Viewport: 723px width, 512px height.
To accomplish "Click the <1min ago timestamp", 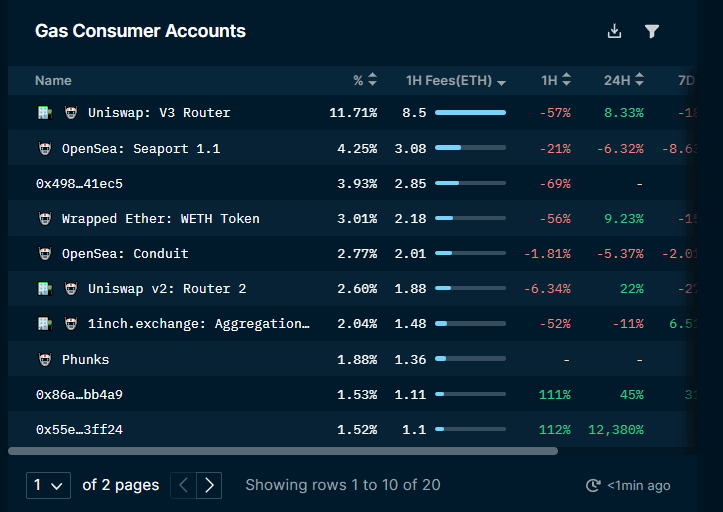I will coord(639,486).
